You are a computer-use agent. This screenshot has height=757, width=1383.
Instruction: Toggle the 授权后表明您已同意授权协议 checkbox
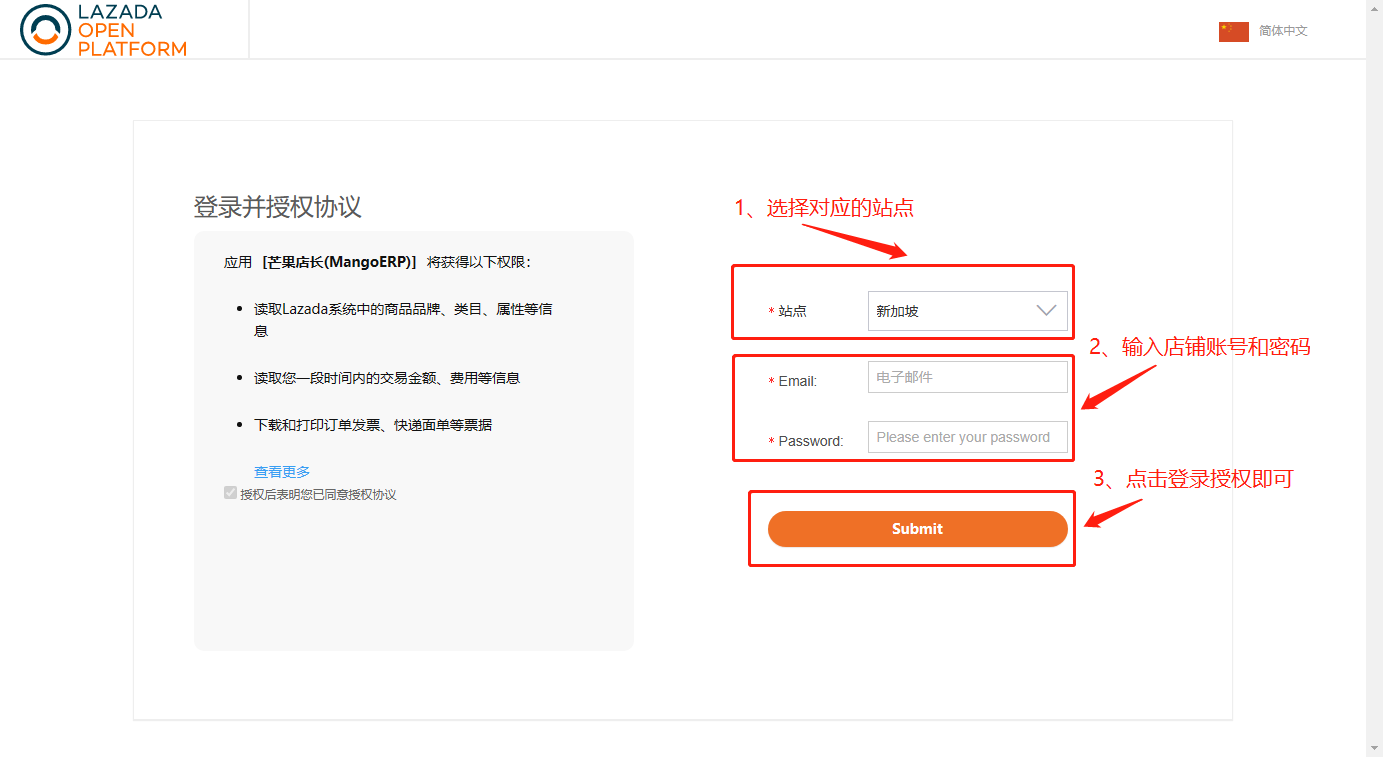[230, 493]
